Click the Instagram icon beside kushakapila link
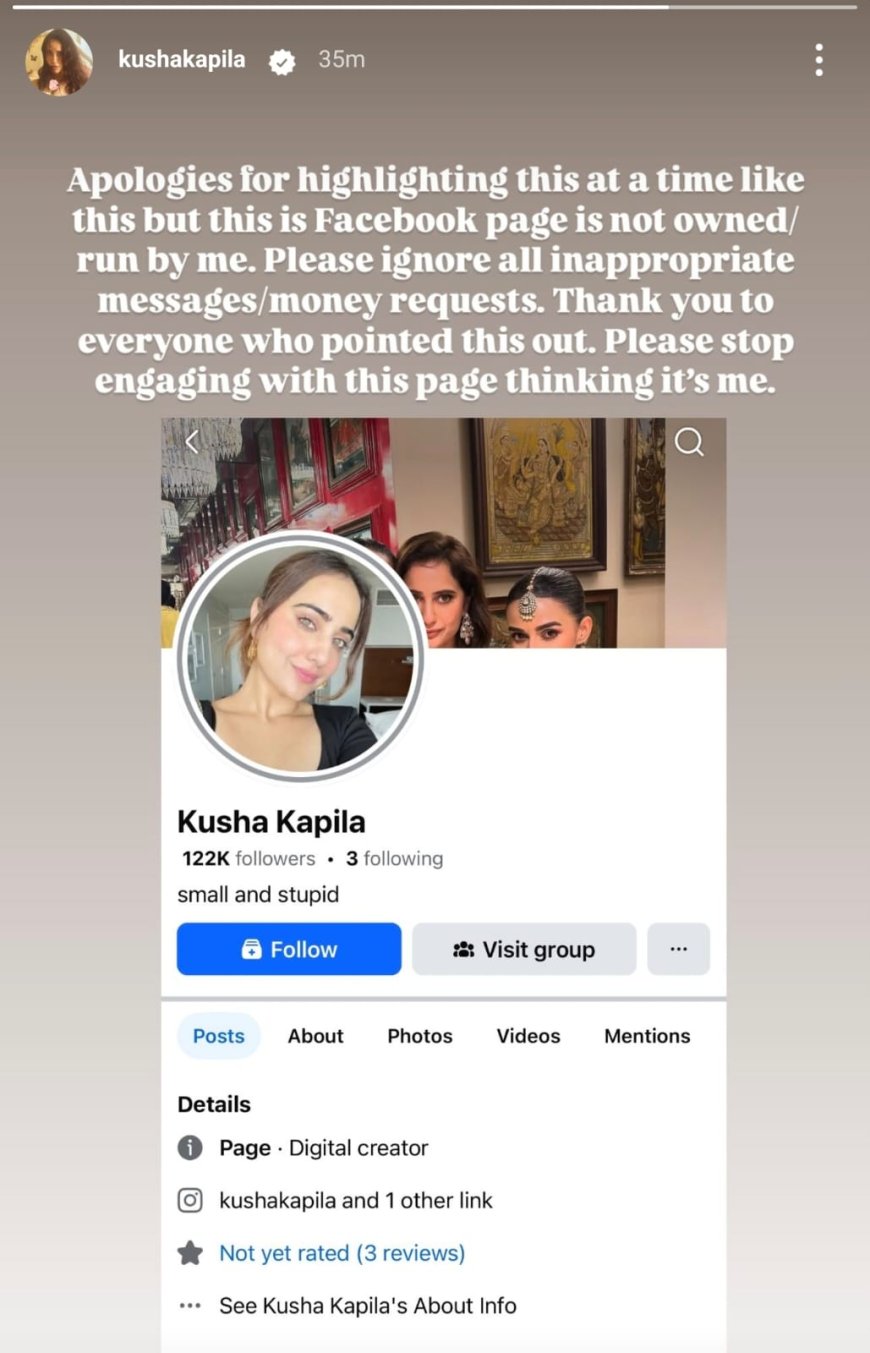Image resolution: width=870 pixels, height=1353 pixels. point(190,1200)
